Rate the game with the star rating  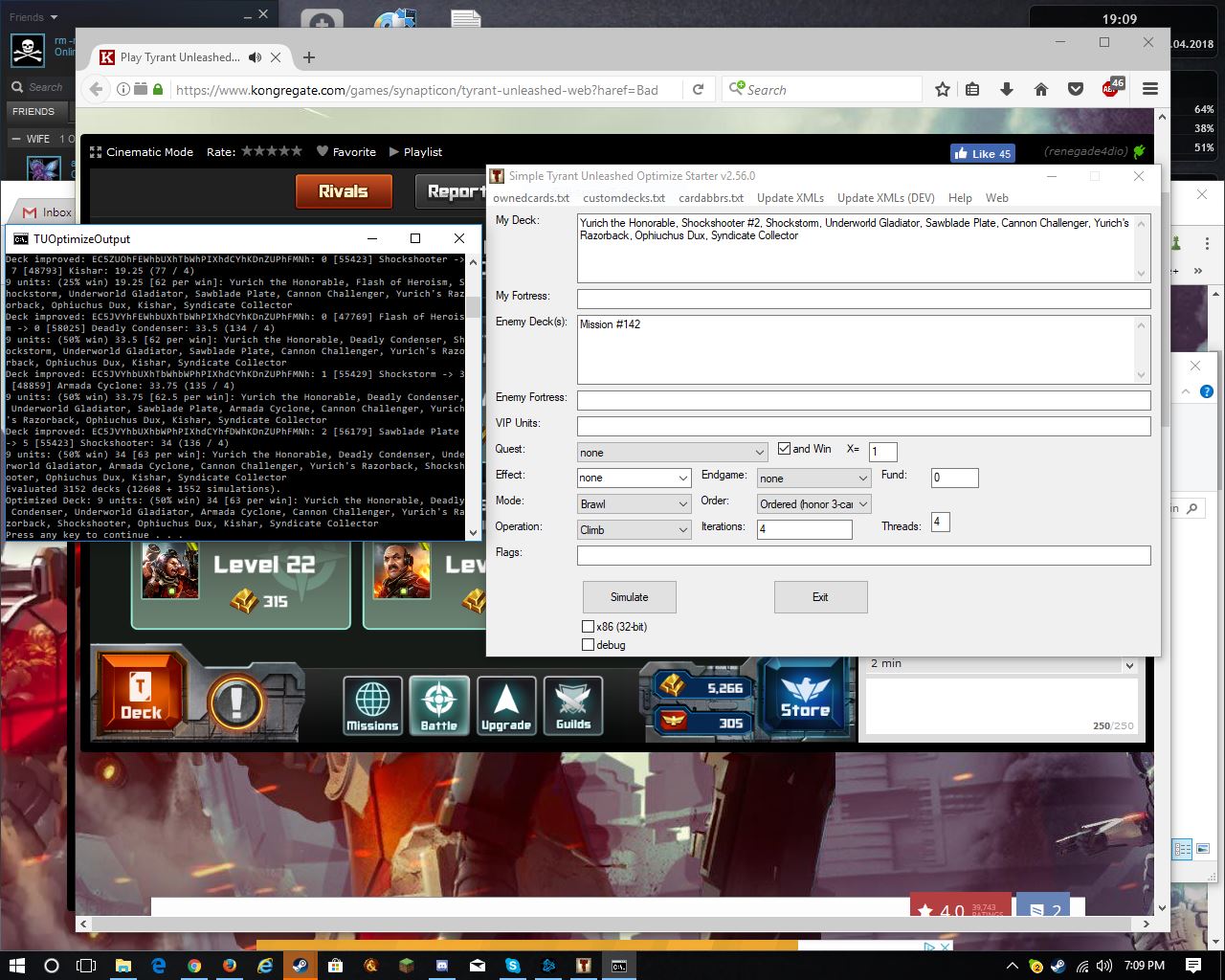(272, 151)
